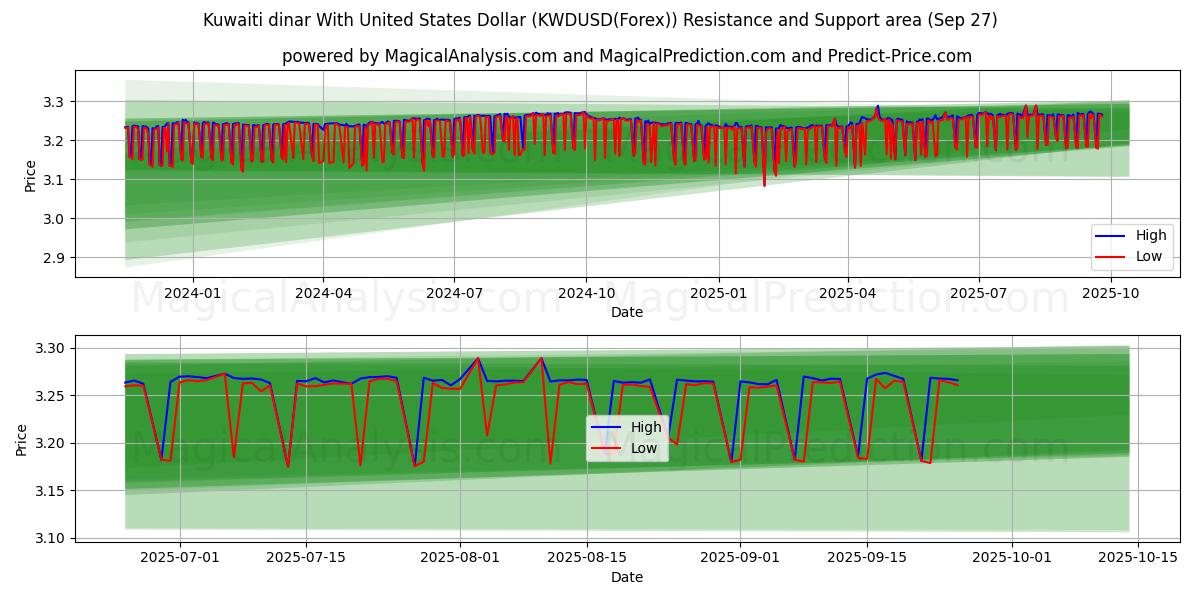Click the 2024-07 date tick on top chart

click(454, 293)
